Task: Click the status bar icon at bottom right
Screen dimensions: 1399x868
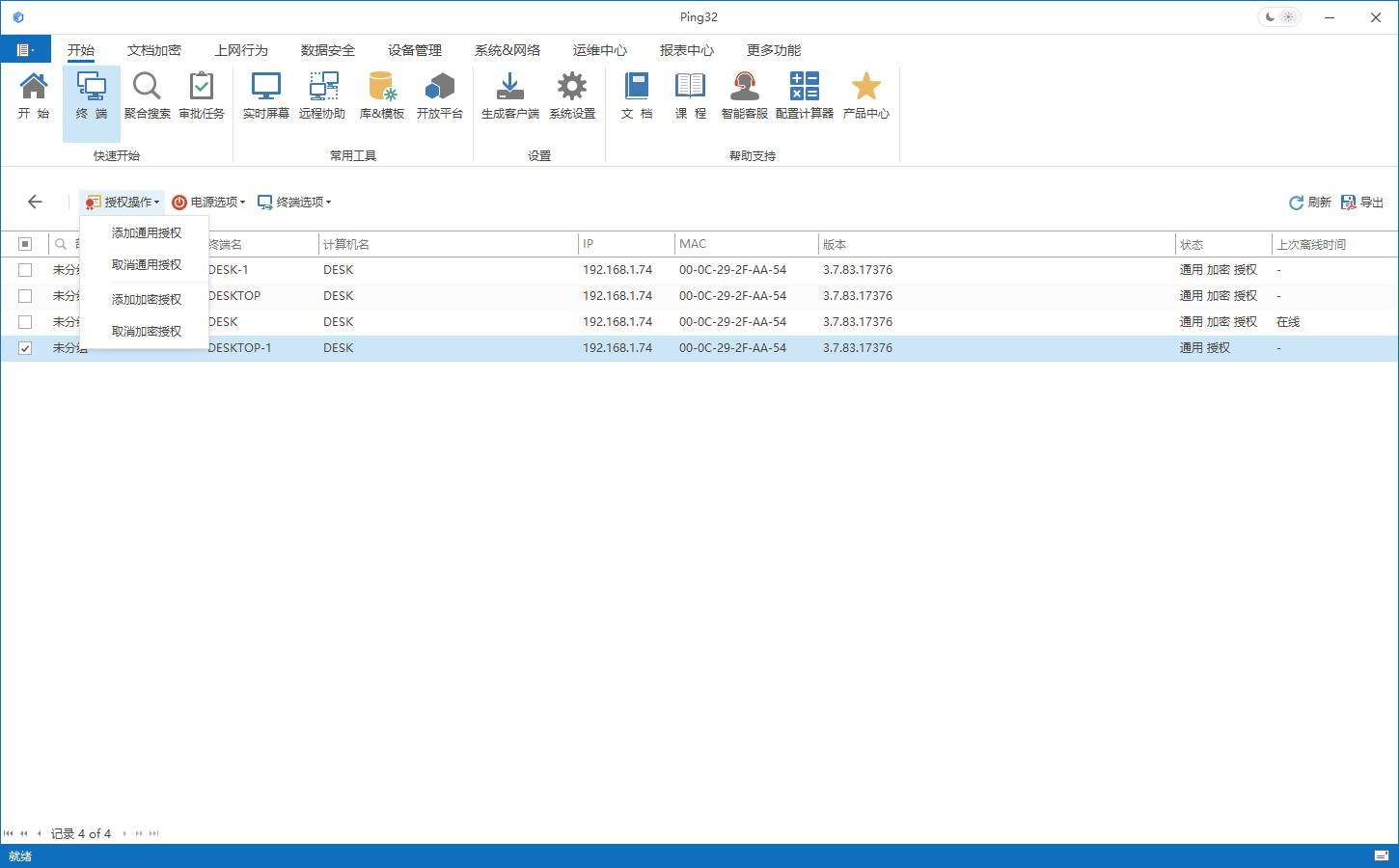Action: click(1382, 855)
